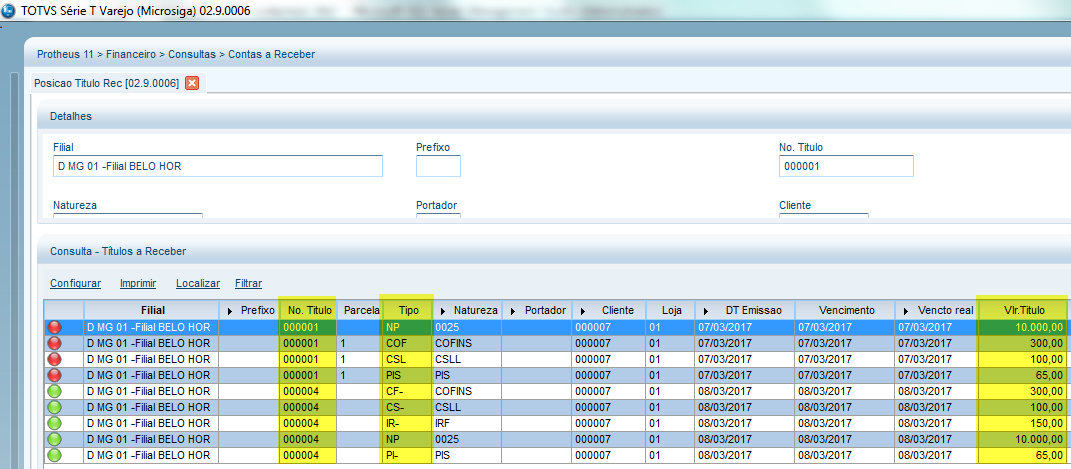1071x469 pixels.
Task: Sort by DT Emissao column arrow
Action: tap(706, 311)
